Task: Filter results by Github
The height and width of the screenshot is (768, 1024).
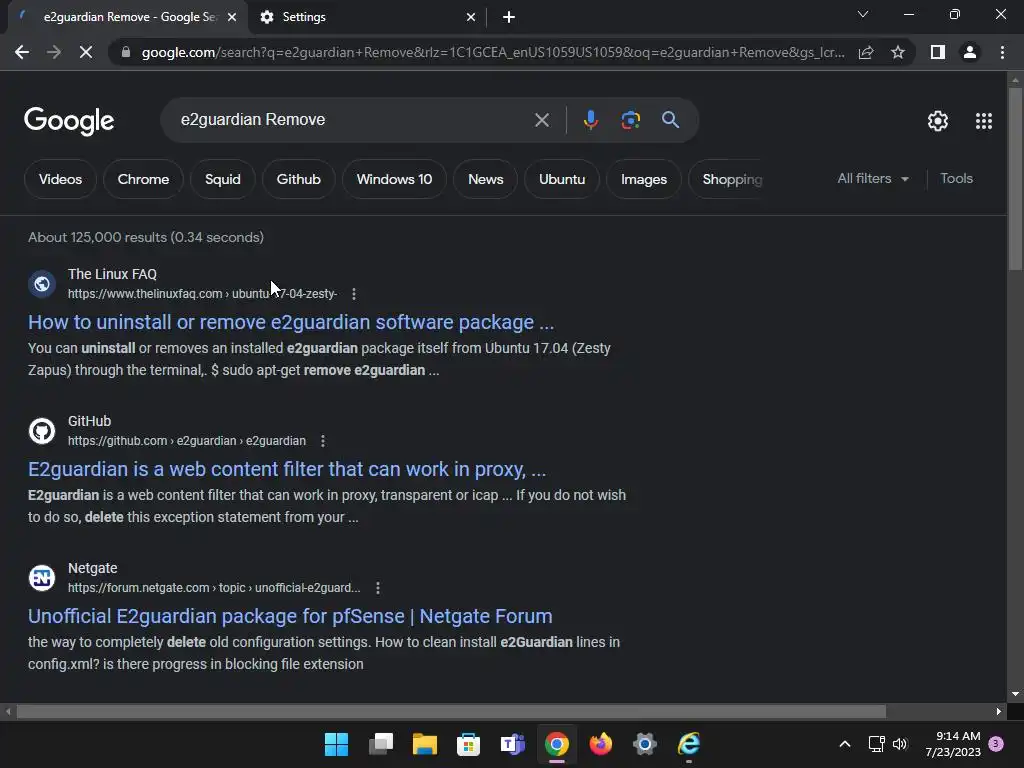Action: [x=298, y=179]
